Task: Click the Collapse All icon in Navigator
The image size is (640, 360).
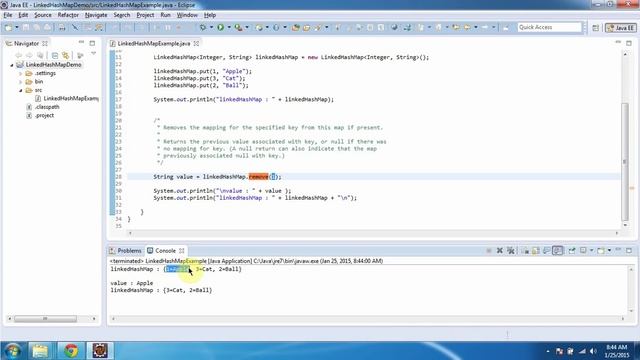Action: 55,55
